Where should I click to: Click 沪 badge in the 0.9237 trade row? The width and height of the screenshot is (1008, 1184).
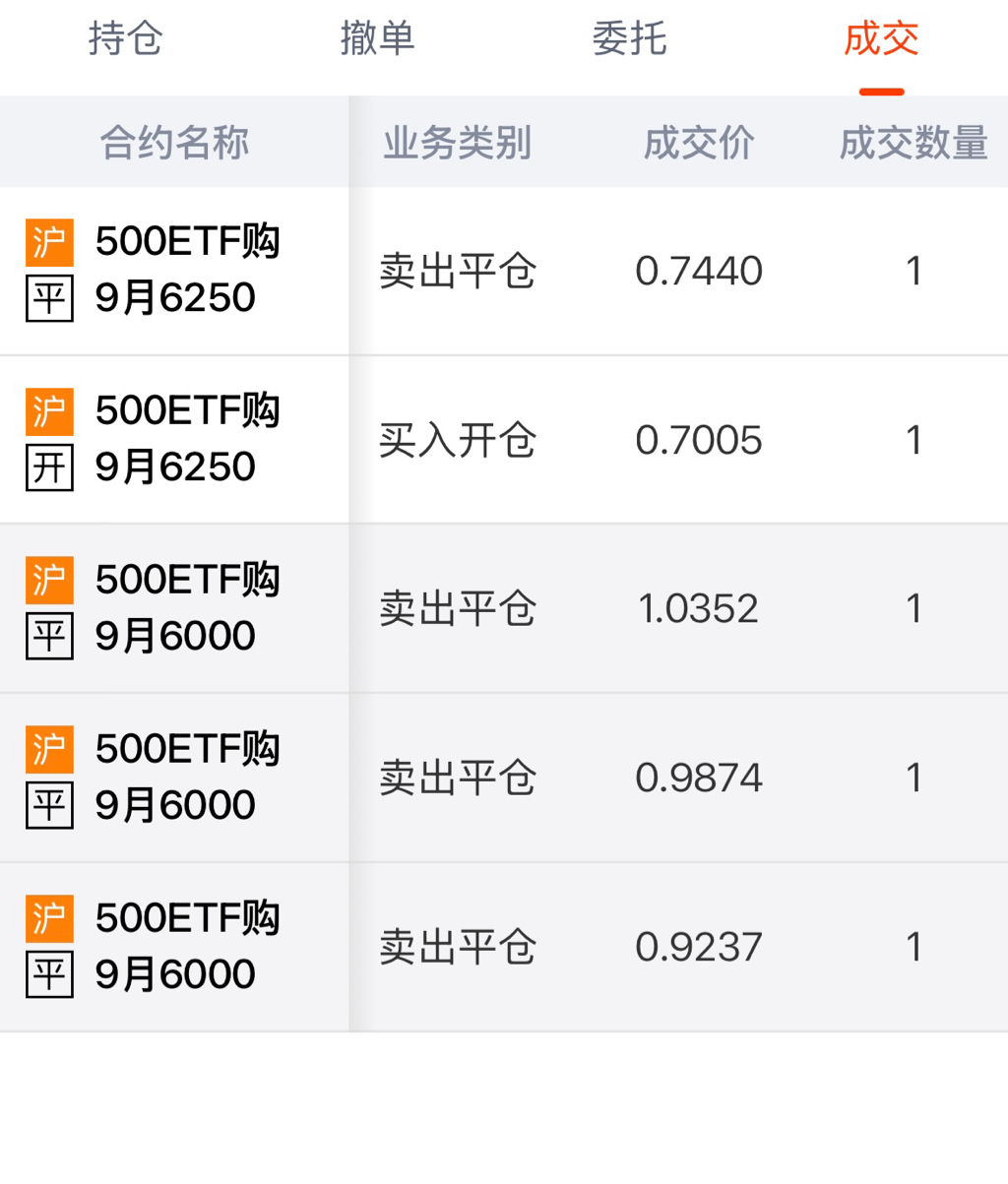49,919
